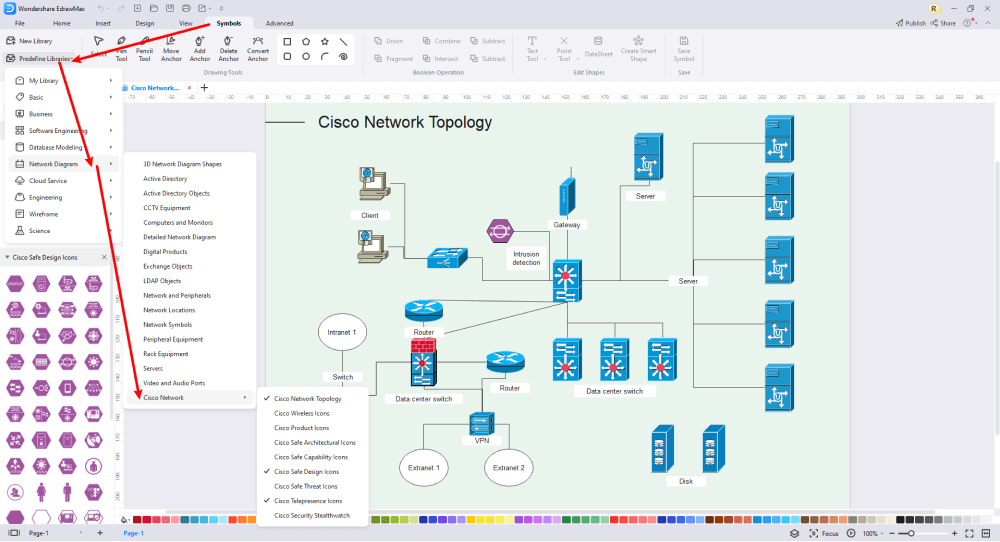Image resolution: width=1000 pixels, height=542 pixels.
Task: Toggle Cisco Product Icons library
Action: (x=312, y=428)
